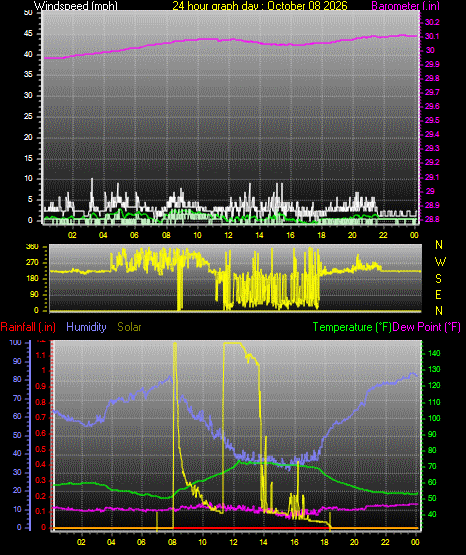The height and width of the screenshot is (555, 466).
Task: Click the '08' hour label under the temperature graph
Action: (x=172, y=542)
